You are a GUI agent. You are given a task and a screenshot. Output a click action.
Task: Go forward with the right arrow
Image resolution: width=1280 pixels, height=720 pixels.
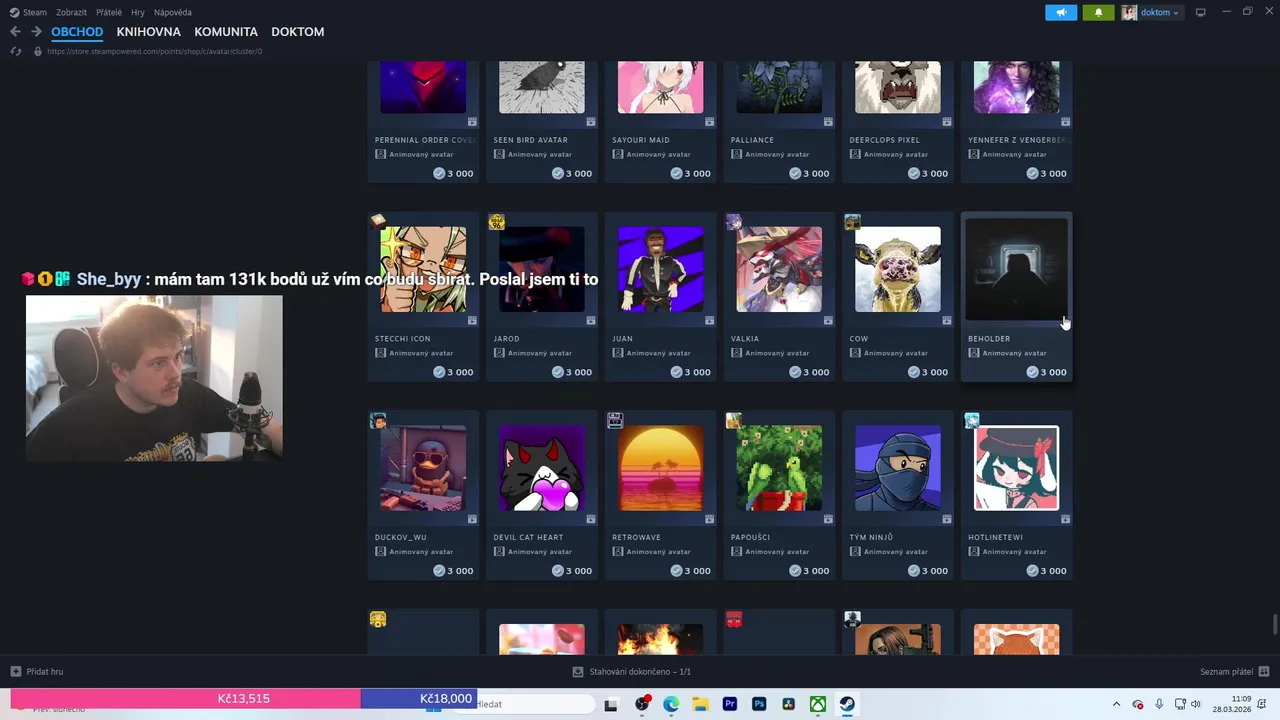coord(36,32)
